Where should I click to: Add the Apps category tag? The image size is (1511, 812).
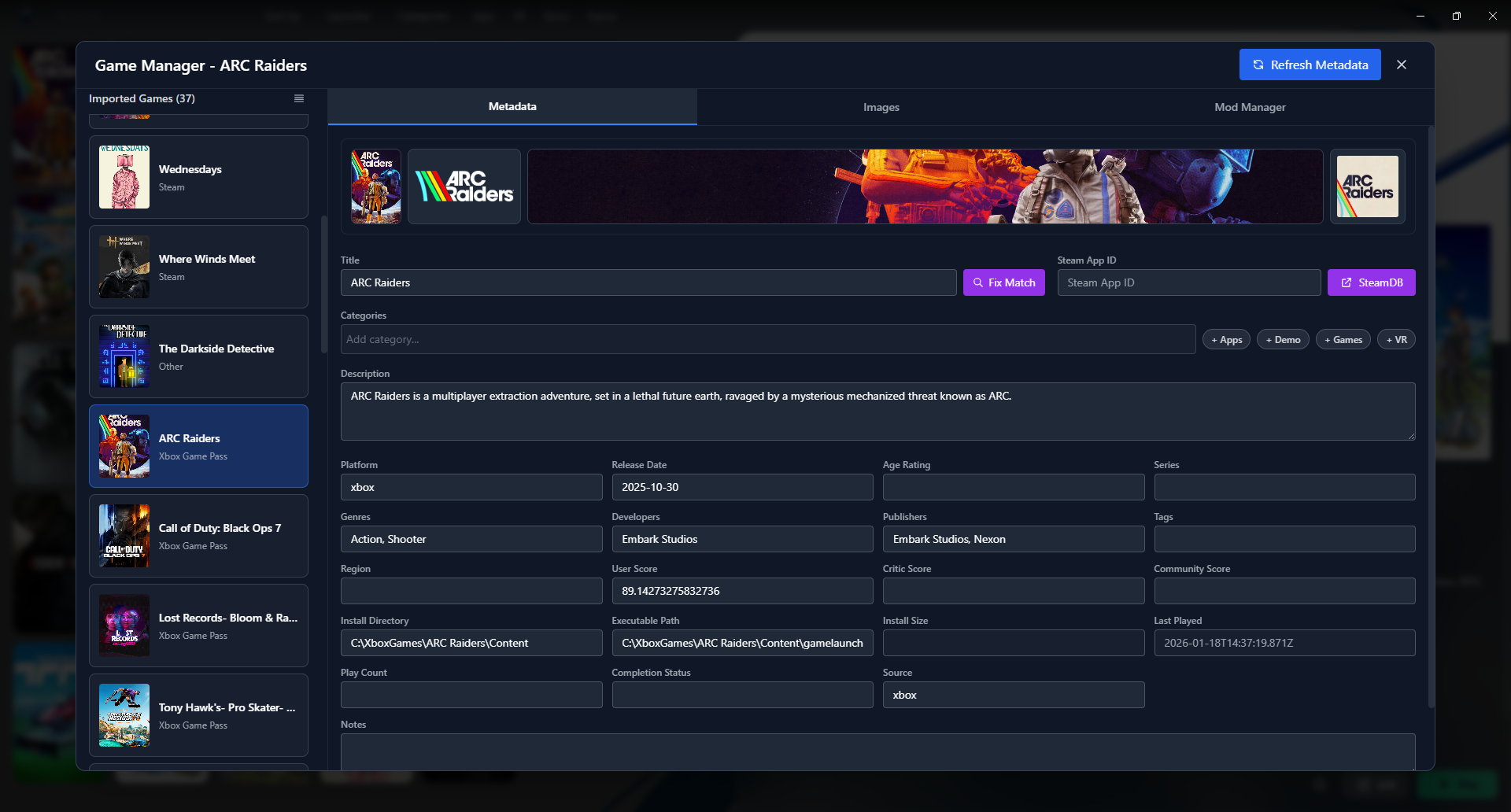(x=1226, y=339)
